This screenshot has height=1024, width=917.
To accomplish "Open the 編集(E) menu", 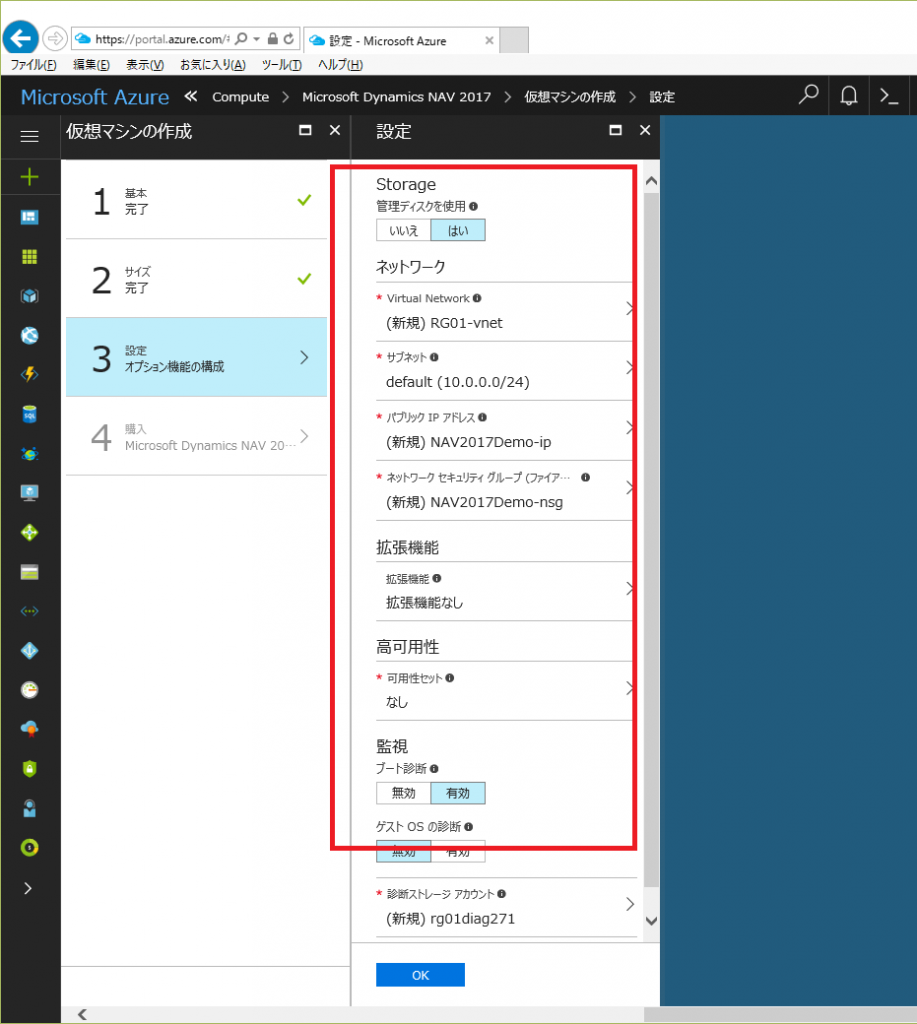I will [91, 65].
